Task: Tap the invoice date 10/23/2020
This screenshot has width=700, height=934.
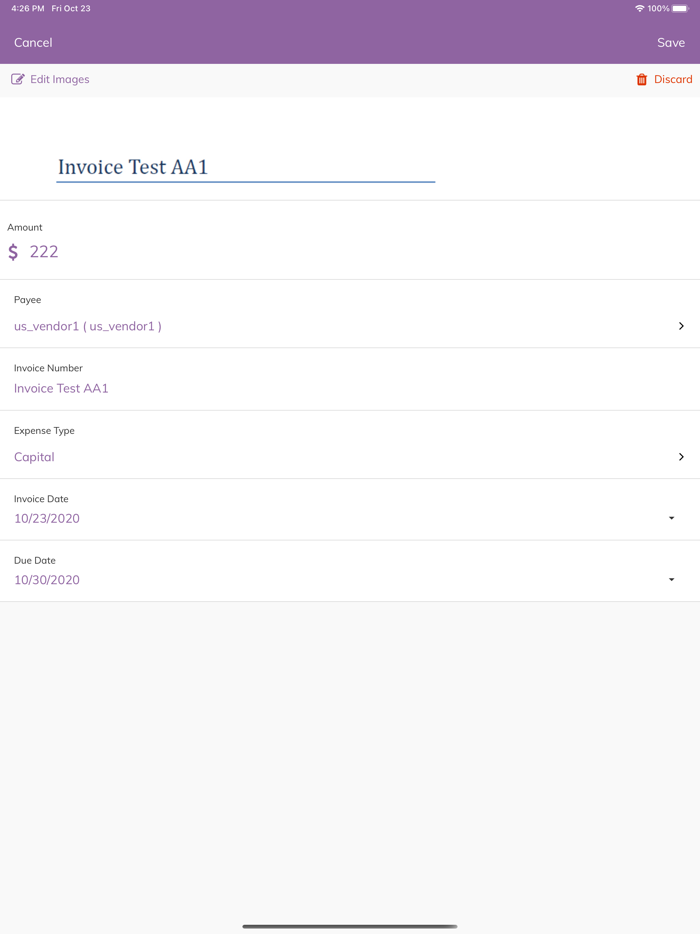Action: (x=47, y=518)
